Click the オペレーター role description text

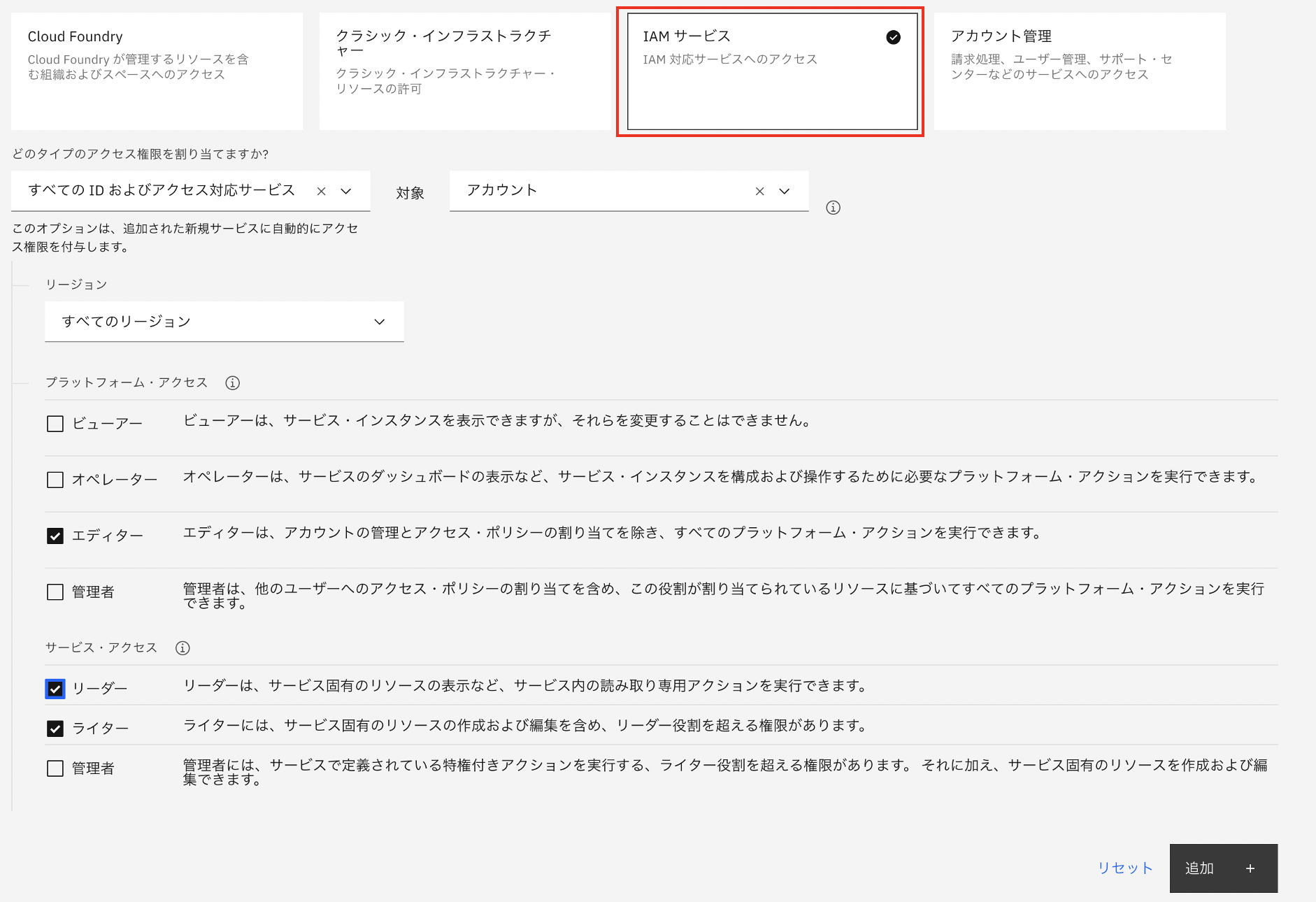tap(721, 477)
